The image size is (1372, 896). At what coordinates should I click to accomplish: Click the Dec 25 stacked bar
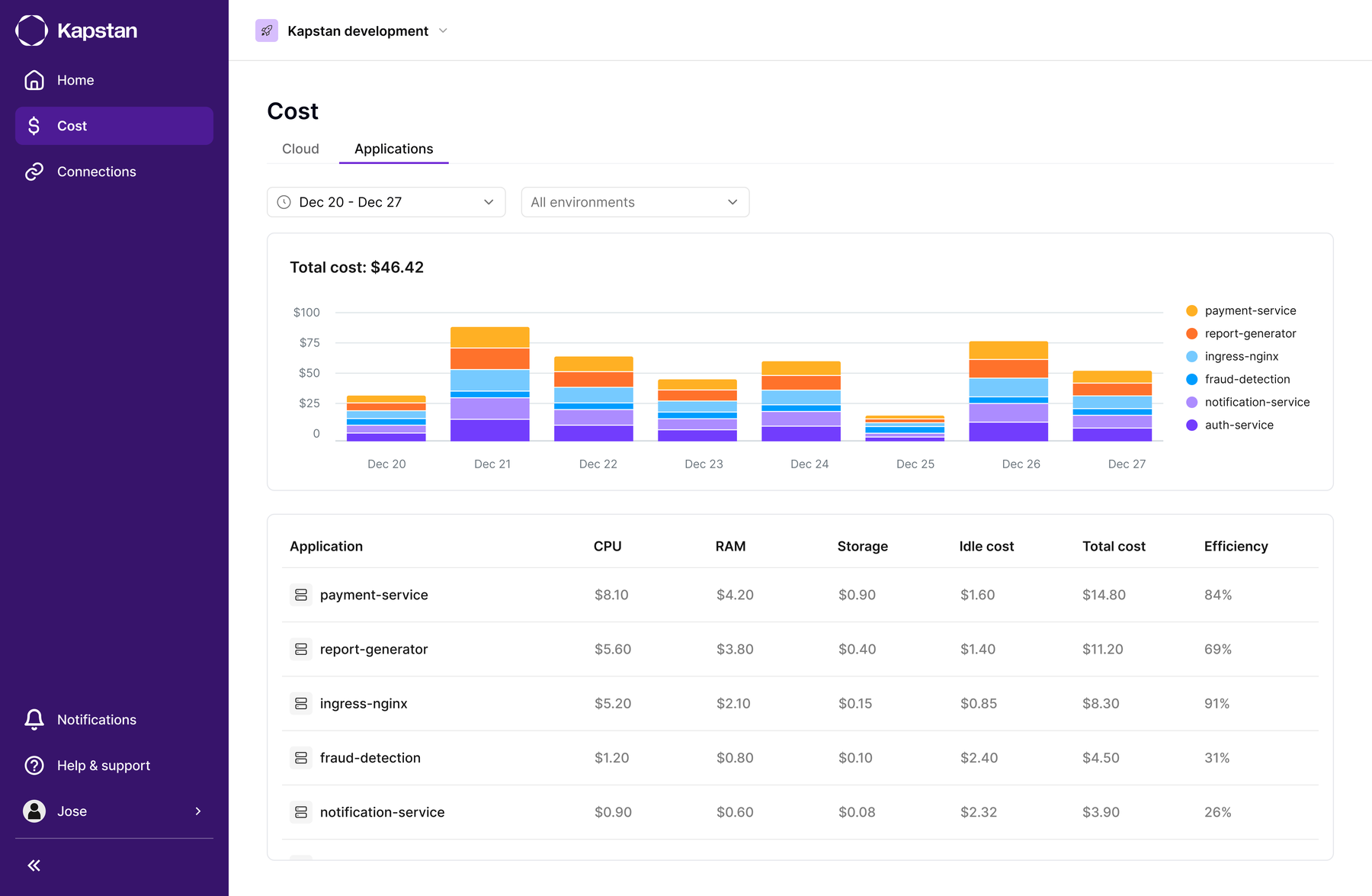coord(905,429)
